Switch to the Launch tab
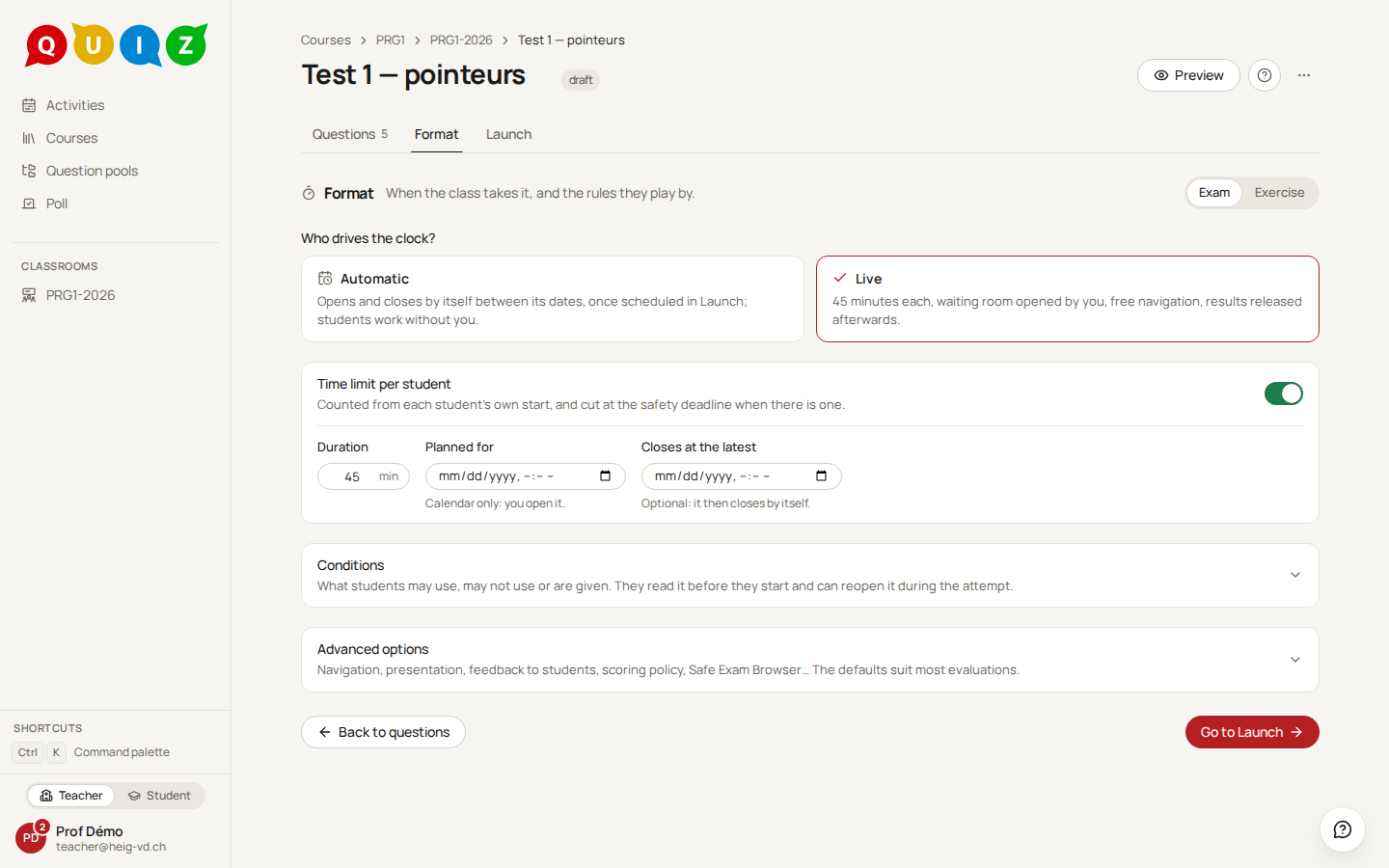The width and height of the screenshot is (1389, 868). coord(508,135)
